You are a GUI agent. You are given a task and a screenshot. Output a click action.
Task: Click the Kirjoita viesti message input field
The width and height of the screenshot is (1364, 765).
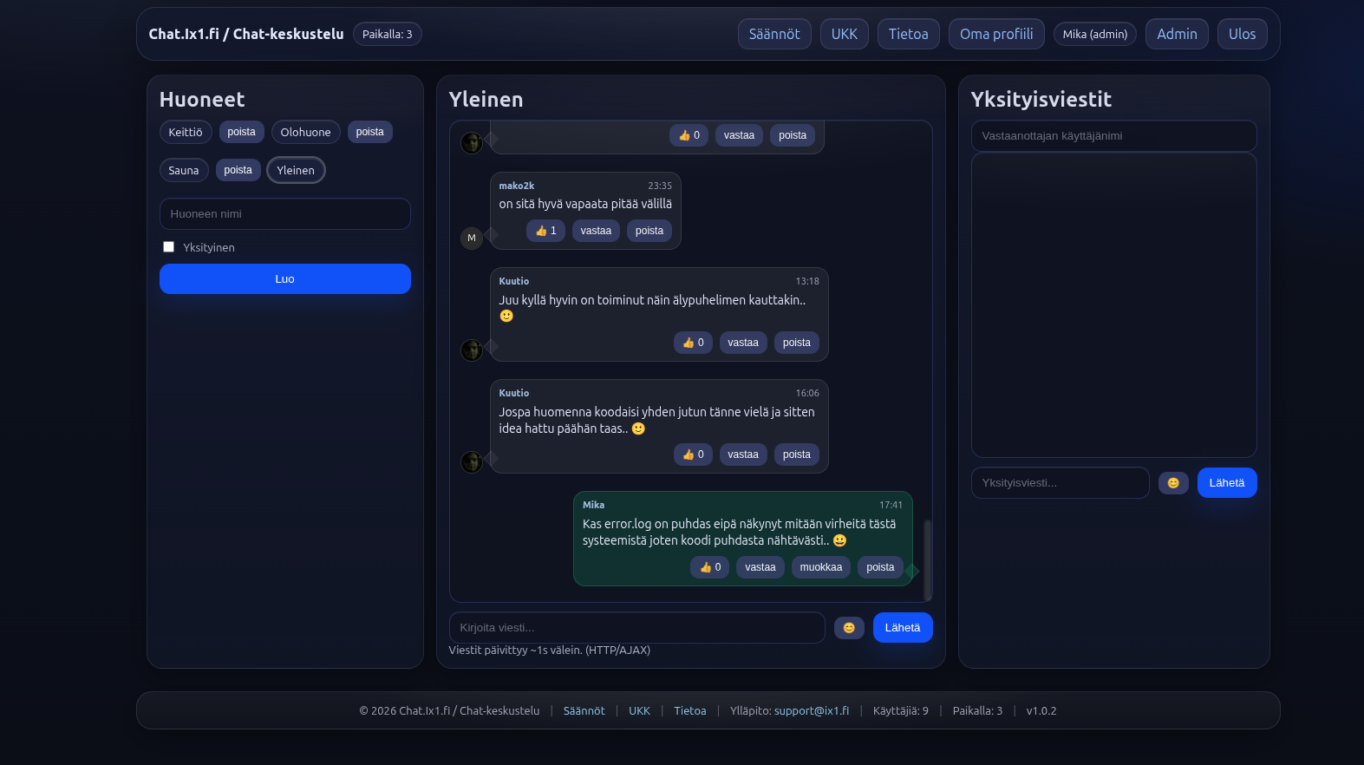[x=637, y=627]
